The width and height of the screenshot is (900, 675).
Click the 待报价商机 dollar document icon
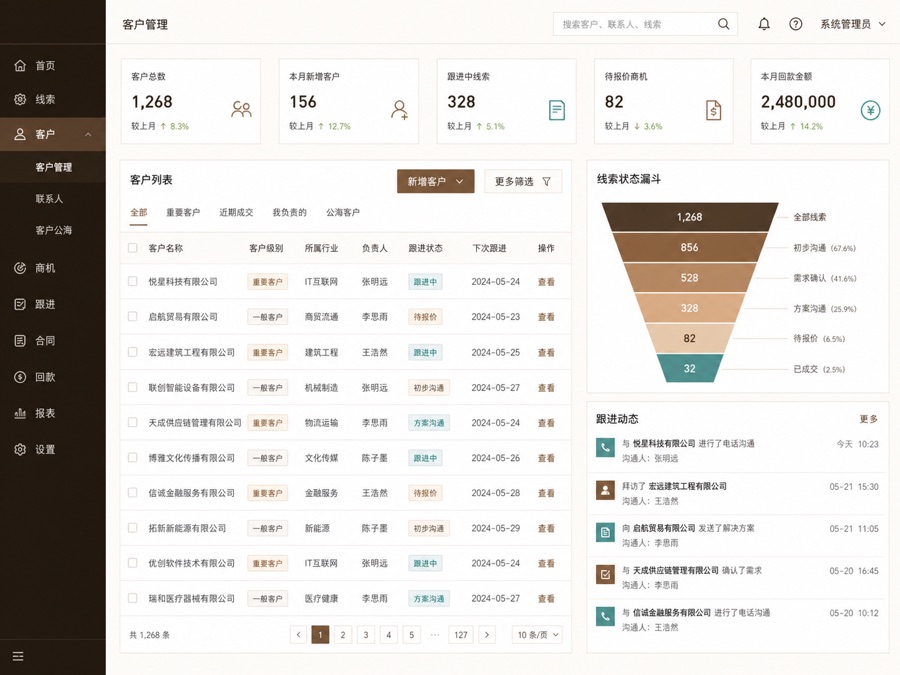click(713, 110)
